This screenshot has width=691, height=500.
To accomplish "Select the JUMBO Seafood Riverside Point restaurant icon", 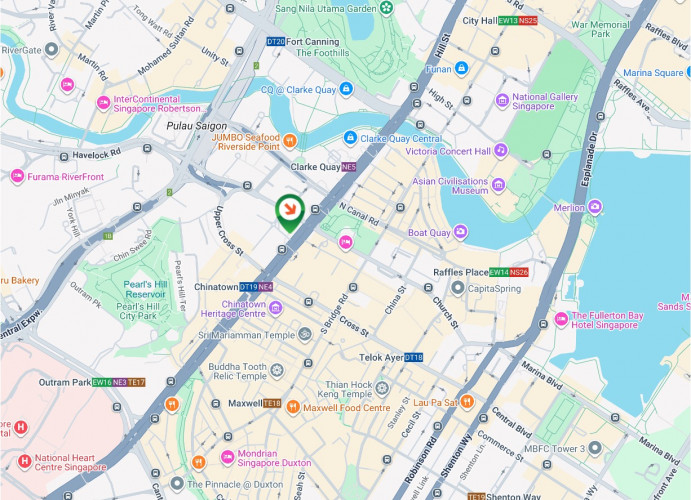I will (x=290, y=141).
